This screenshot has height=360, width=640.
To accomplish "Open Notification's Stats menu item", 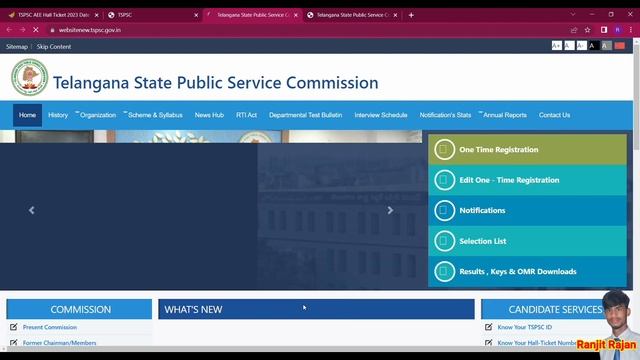I will [445, 115].
